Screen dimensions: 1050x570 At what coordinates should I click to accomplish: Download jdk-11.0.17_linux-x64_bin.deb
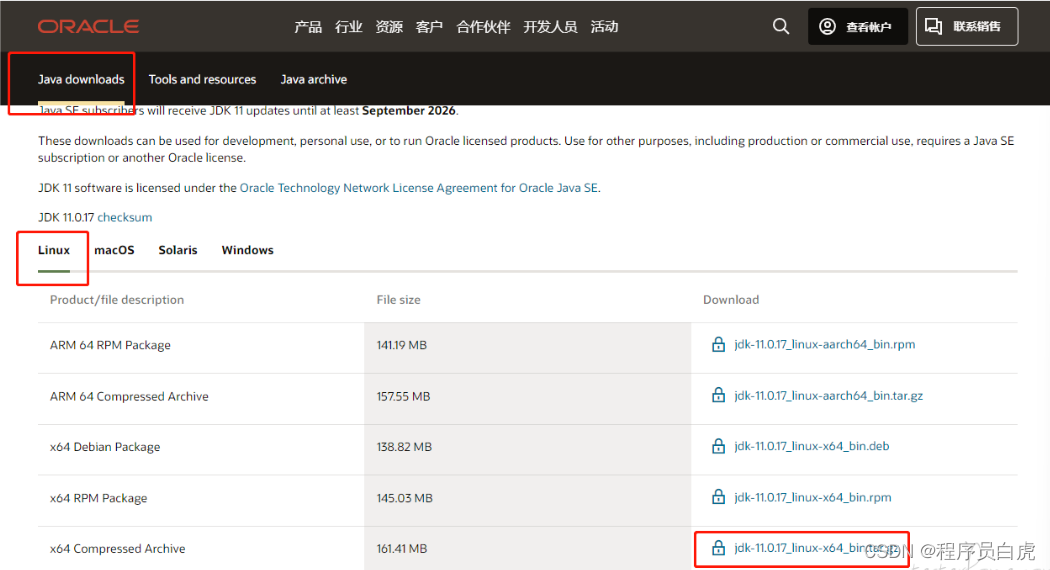(x=812, y=446)
